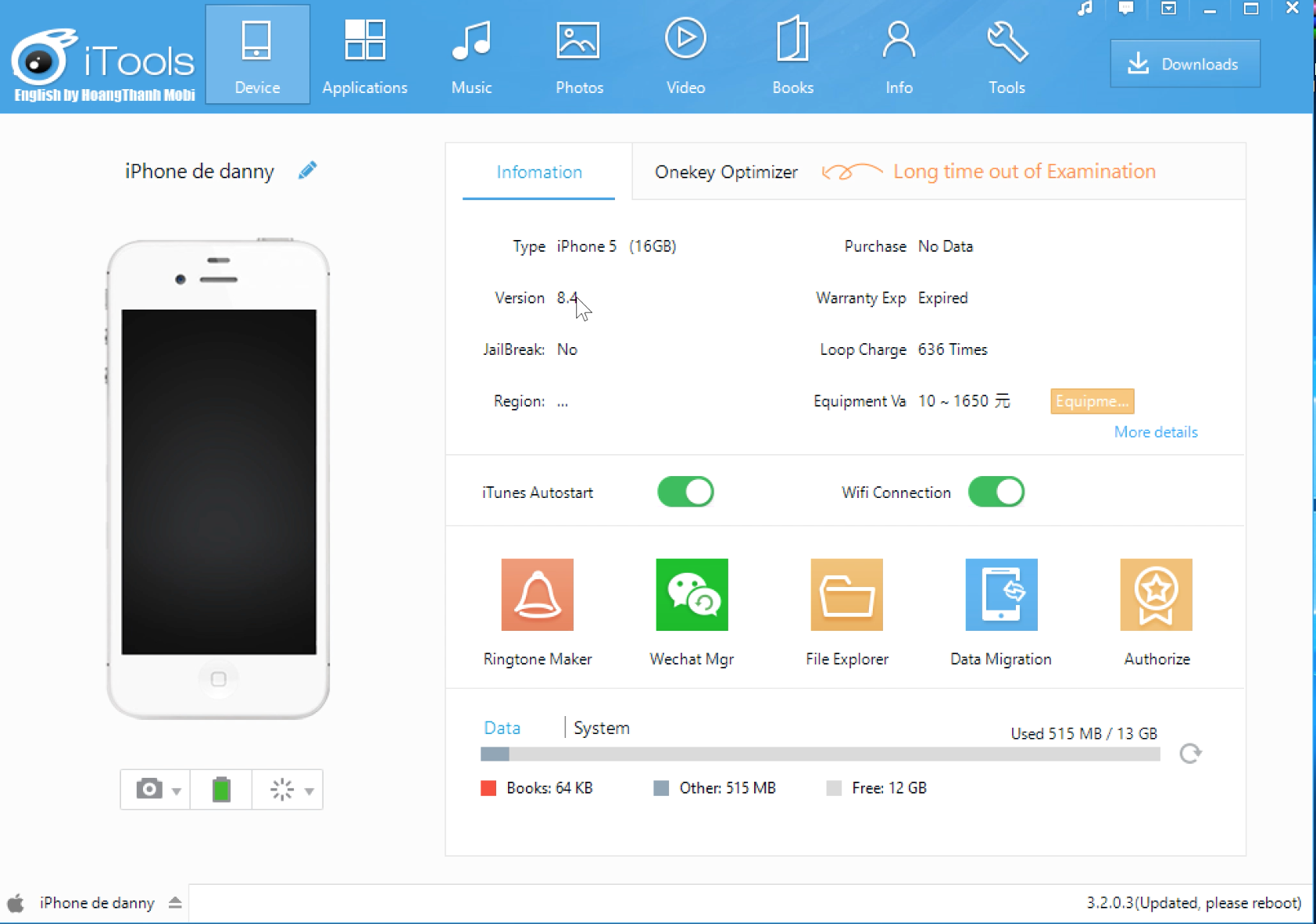Click the iTools logo
The height and width of the screenshot is (924, 1316).
point(103,64)
